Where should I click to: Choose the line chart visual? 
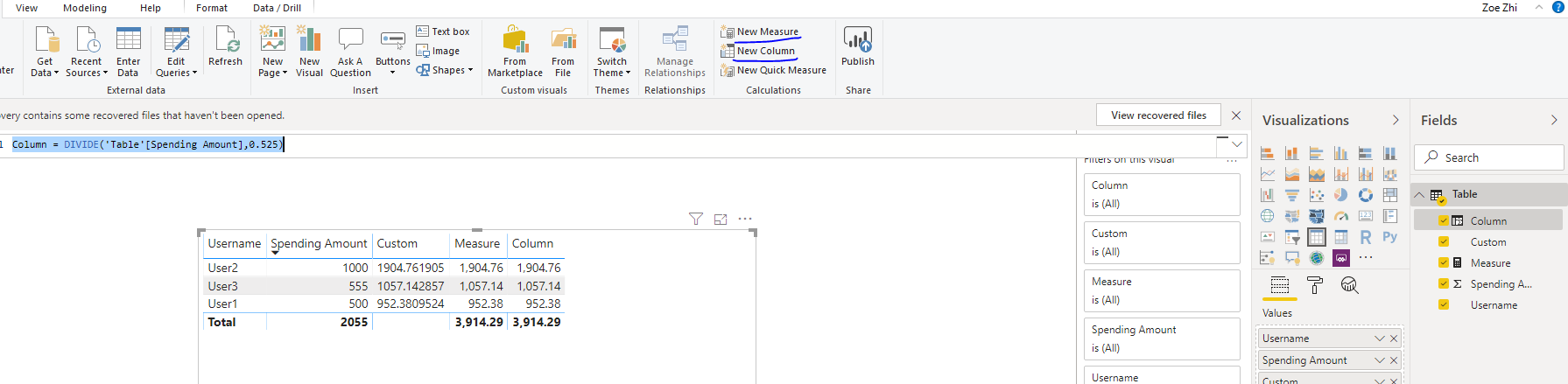[1267, 174]
